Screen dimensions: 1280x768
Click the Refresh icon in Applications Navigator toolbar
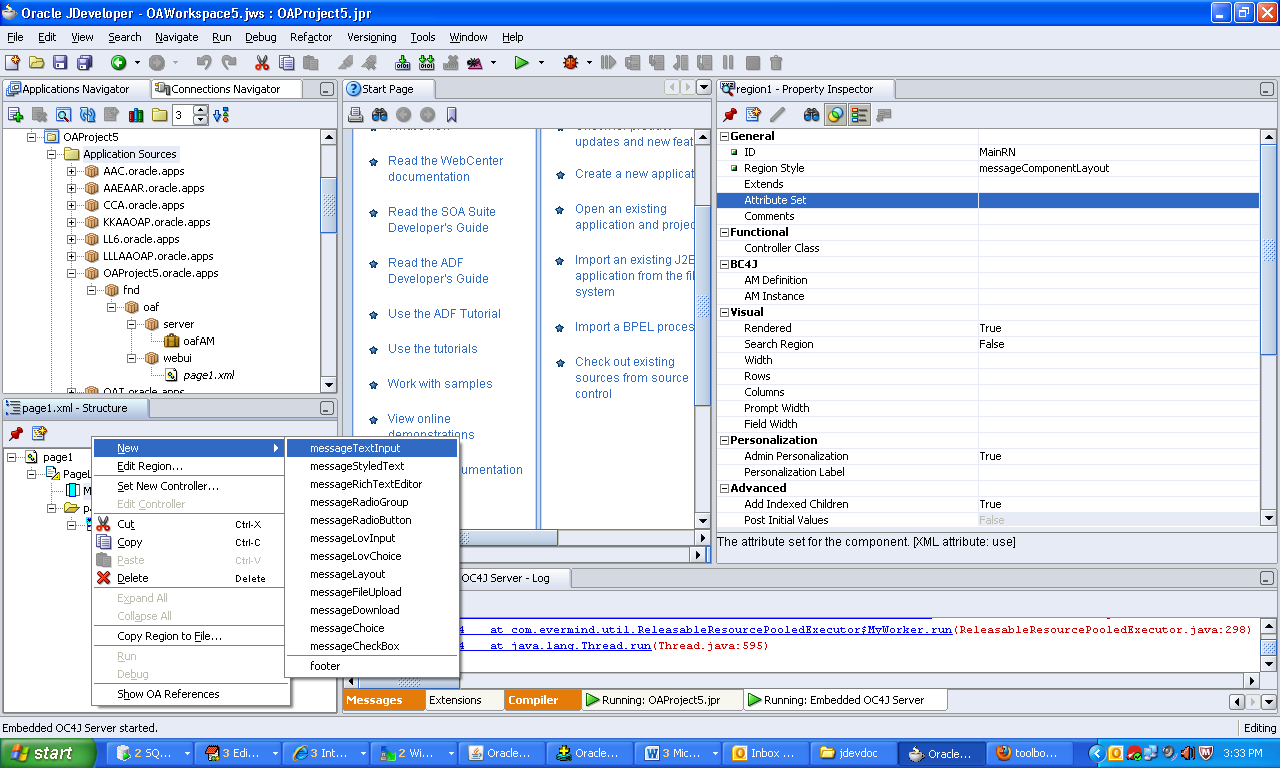coord(87,114)
